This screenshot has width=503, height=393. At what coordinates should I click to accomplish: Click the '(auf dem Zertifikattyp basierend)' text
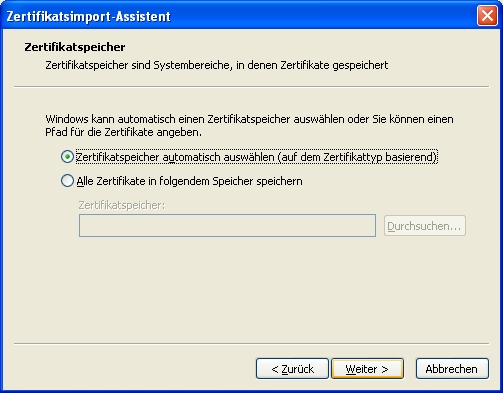pyautogui.click(x=358, y=157)
